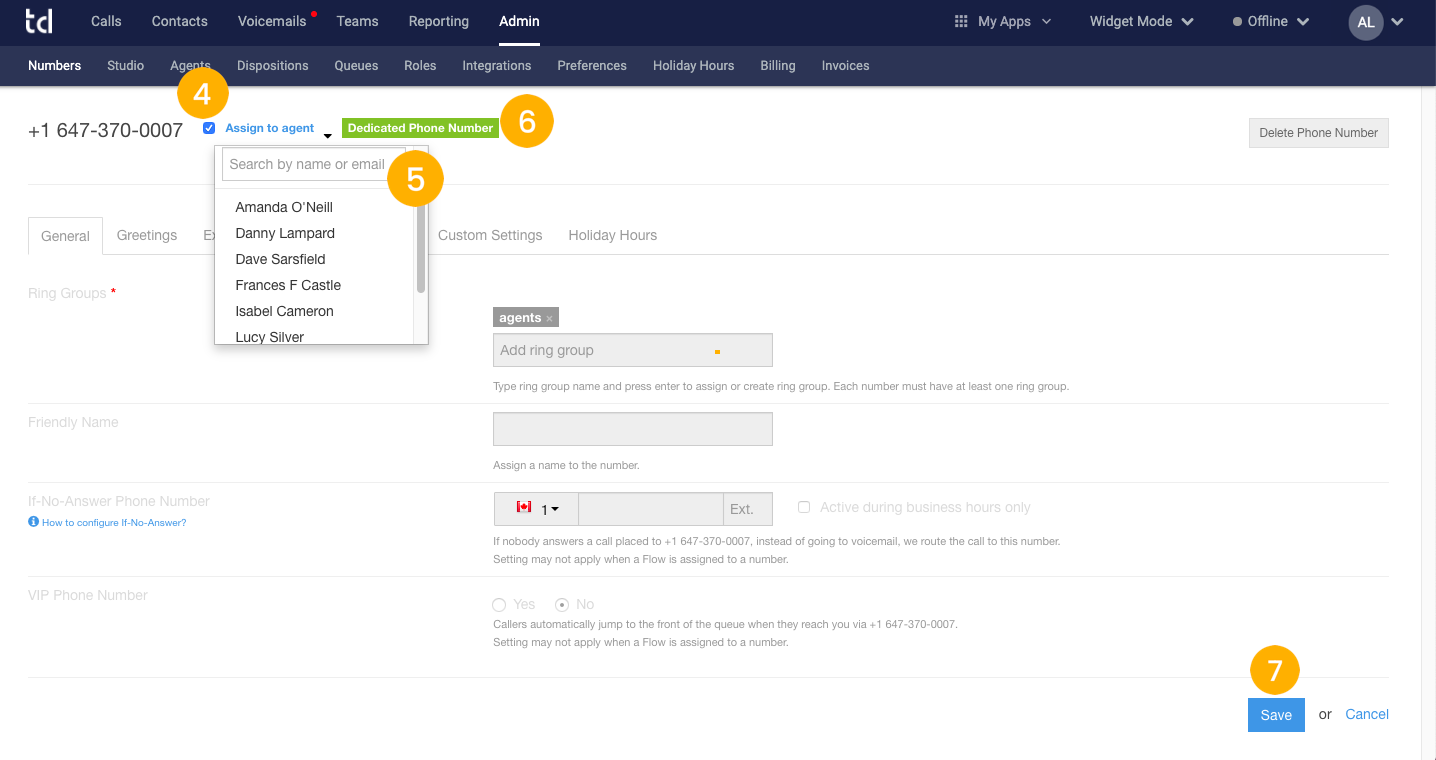Click the Friendly Name input field
The height and width of the screenshot is (760, 1436).
[633, 429]
